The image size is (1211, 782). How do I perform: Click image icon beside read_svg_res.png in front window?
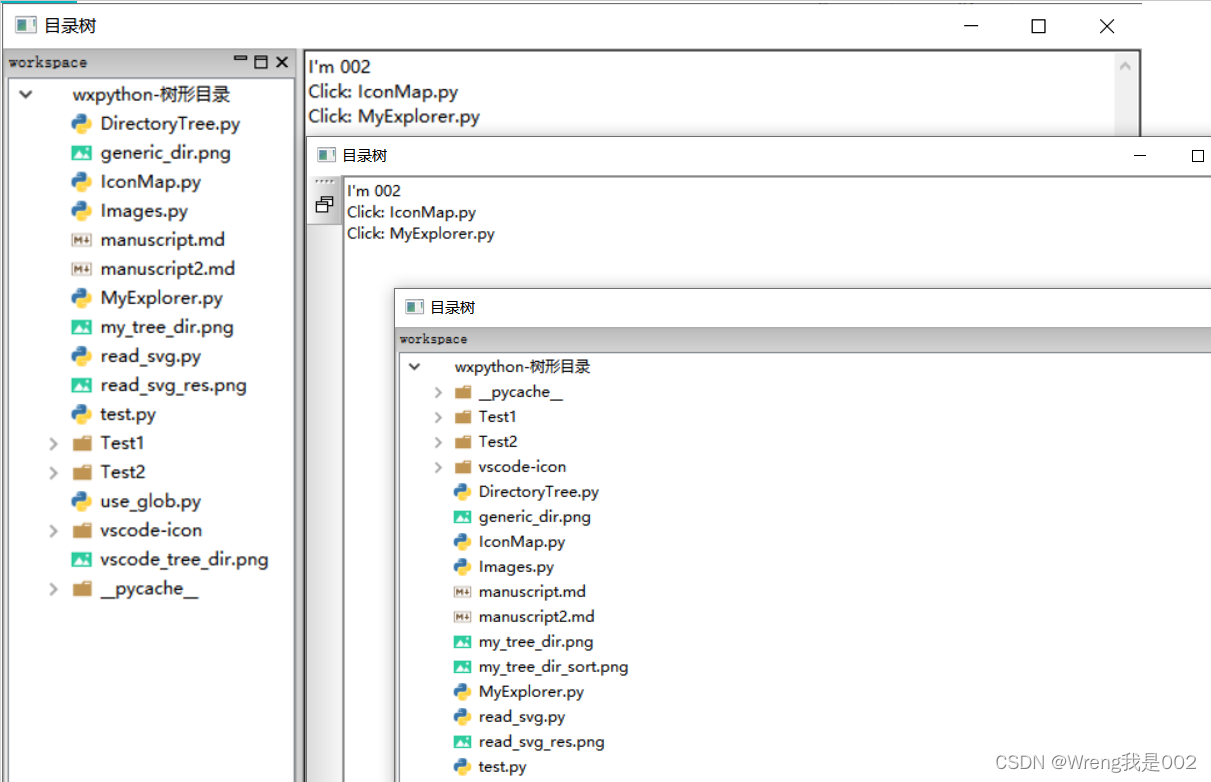[x=462, y=742]
